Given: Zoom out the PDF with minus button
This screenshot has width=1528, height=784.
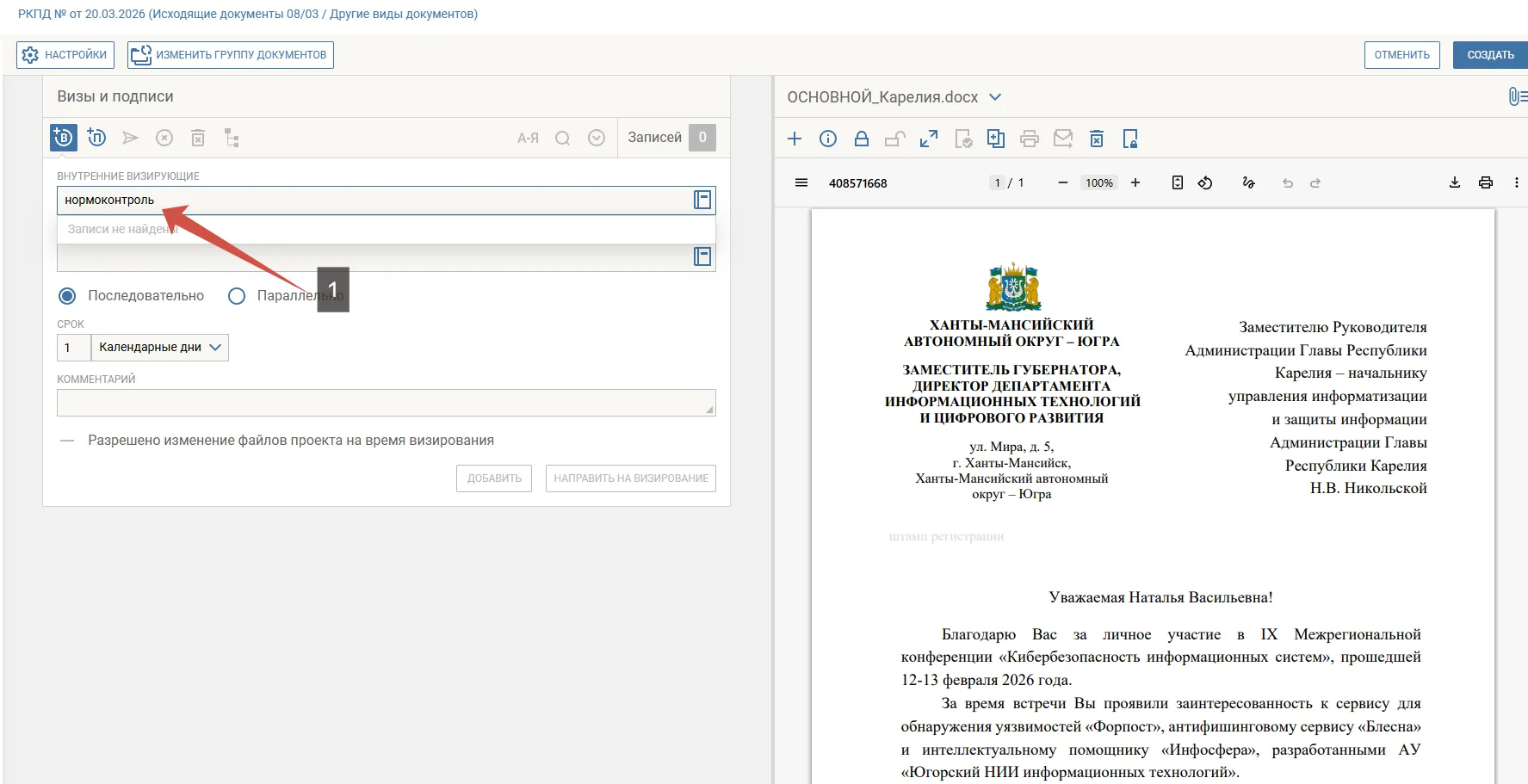Looking at the screenshot, I should (x=1063, y=182).
